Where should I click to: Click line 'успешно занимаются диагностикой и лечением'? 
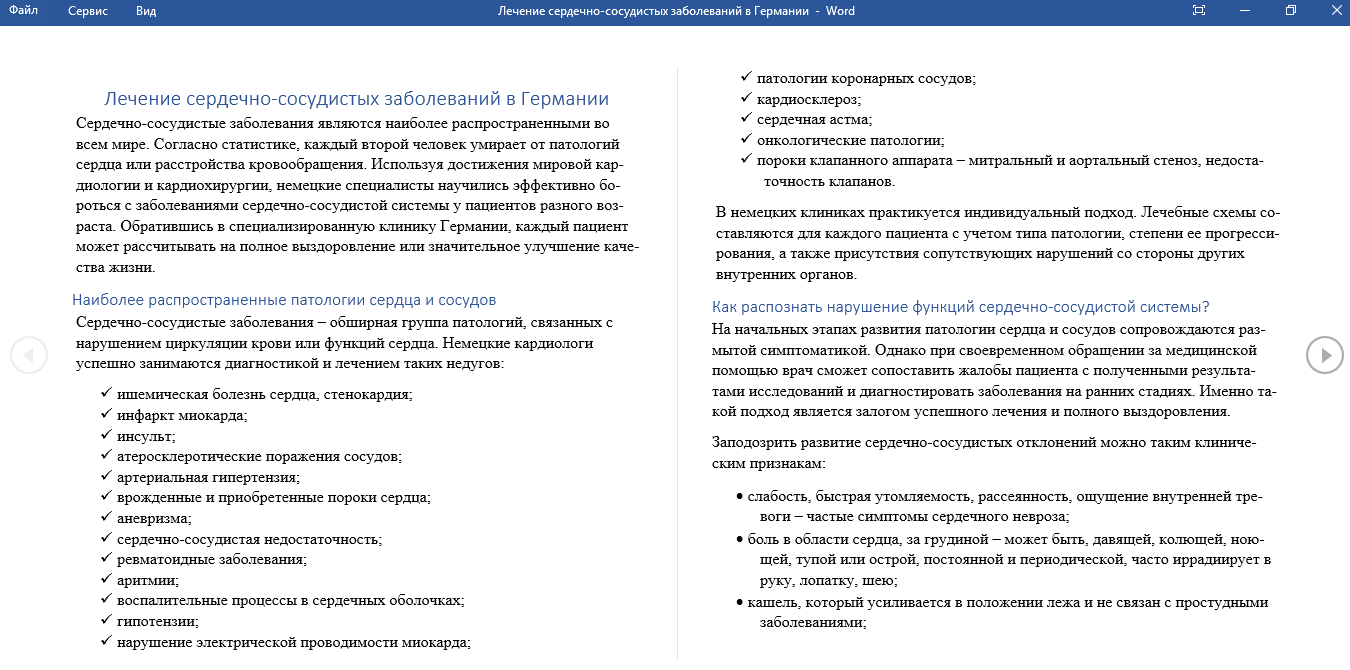(290, 363)
